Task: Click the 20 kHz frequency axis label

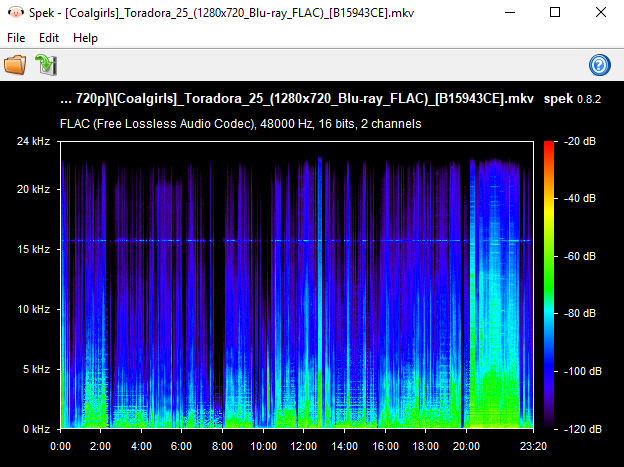Action: [33, 189]
